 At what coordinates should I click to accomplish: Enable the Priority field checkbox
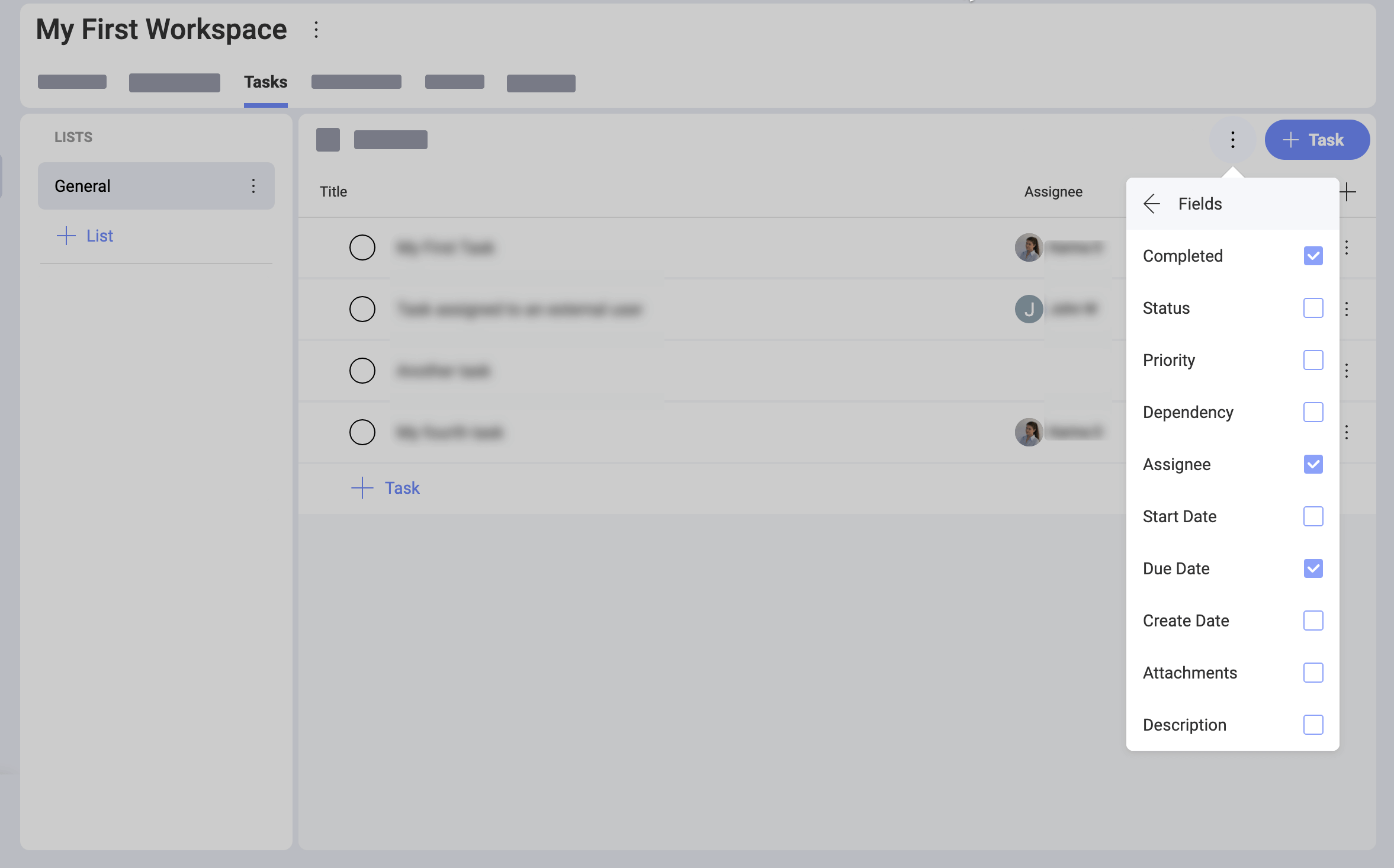pyautogui.click(x=1313, y=360)
